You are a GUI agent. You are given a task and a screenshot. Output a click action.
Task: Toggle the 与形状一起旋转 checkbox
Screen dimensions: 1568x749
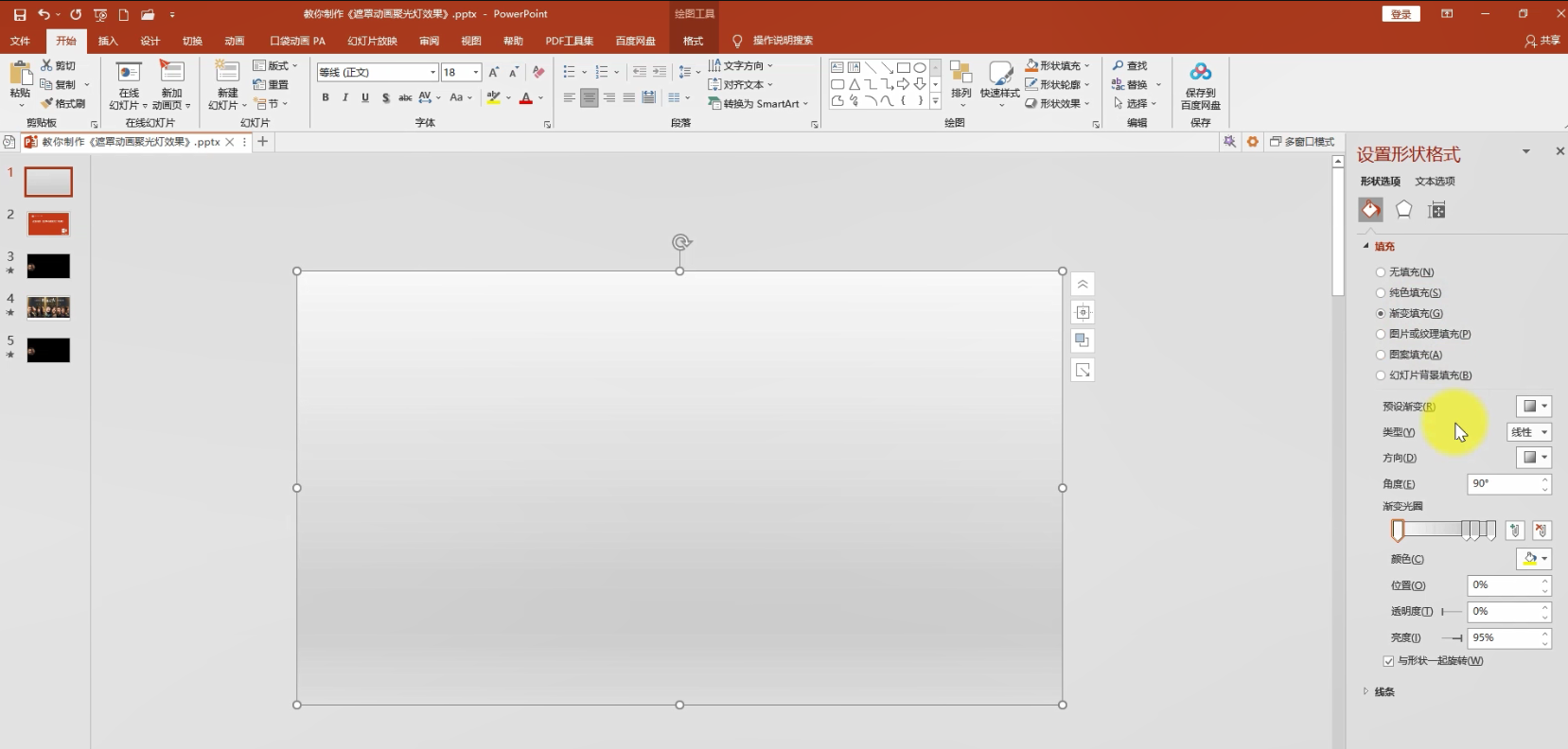(x=1388, y=661)
